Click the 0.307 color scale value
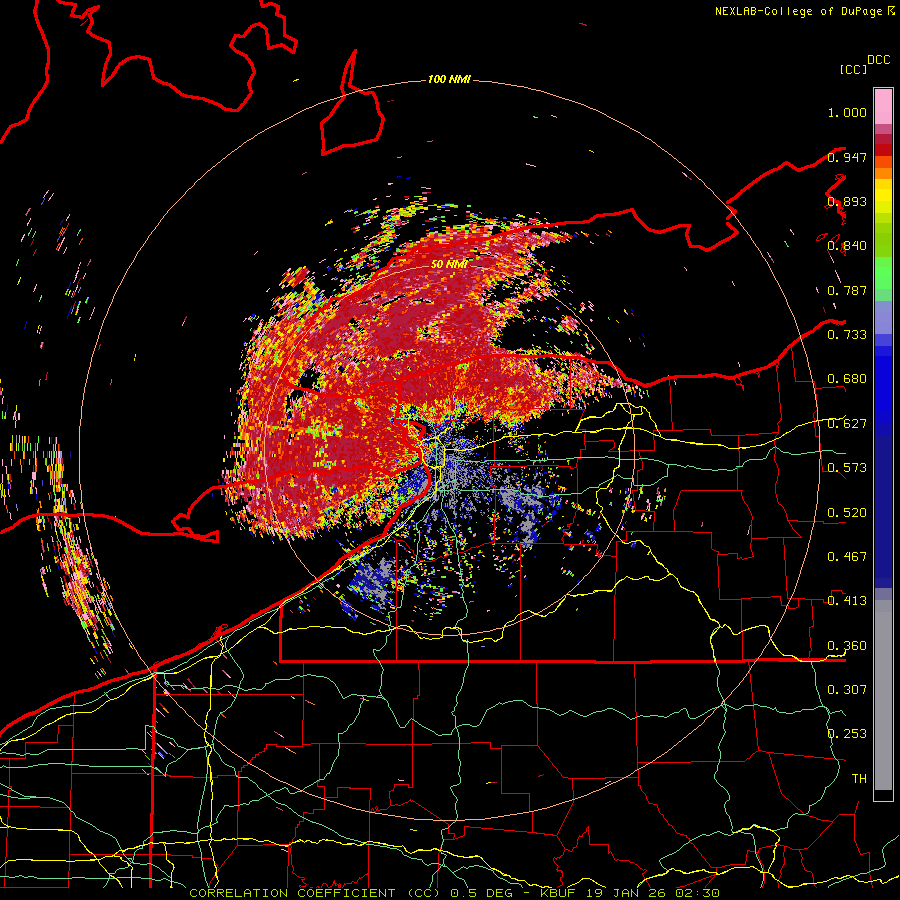900x900 pixels. [x=847, y=689]
